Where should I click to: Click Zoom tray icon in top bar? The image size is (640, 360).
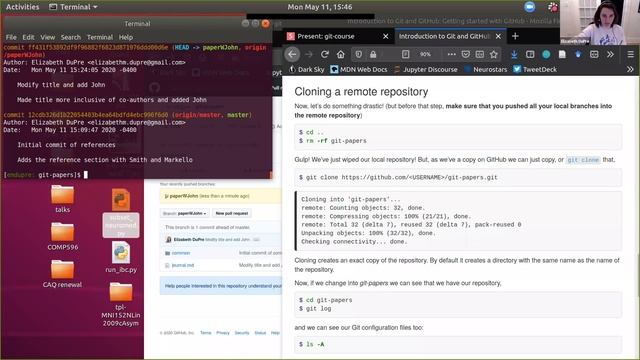[529, 7]
